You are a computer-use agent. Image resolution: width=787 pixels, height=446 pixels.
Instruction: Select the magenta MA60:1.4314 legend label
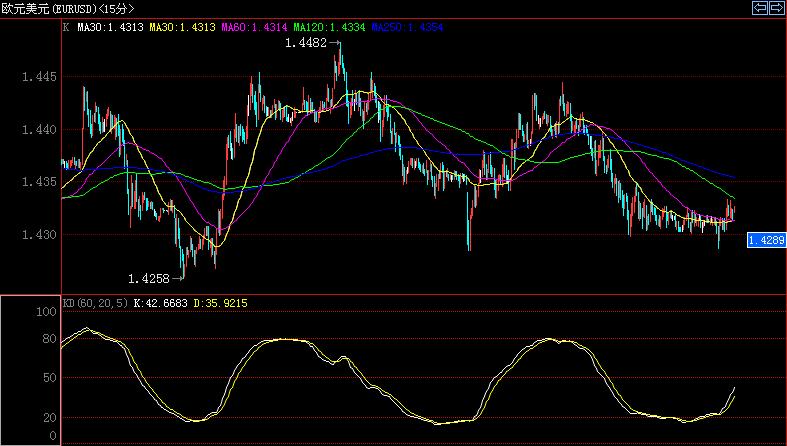(254, 27)
